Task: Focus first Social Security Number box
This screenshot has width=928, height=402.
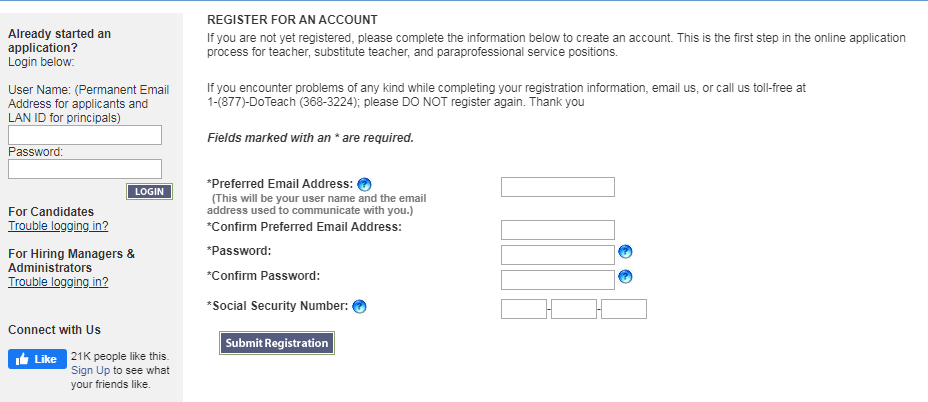Action: click(x=524, y=308)
